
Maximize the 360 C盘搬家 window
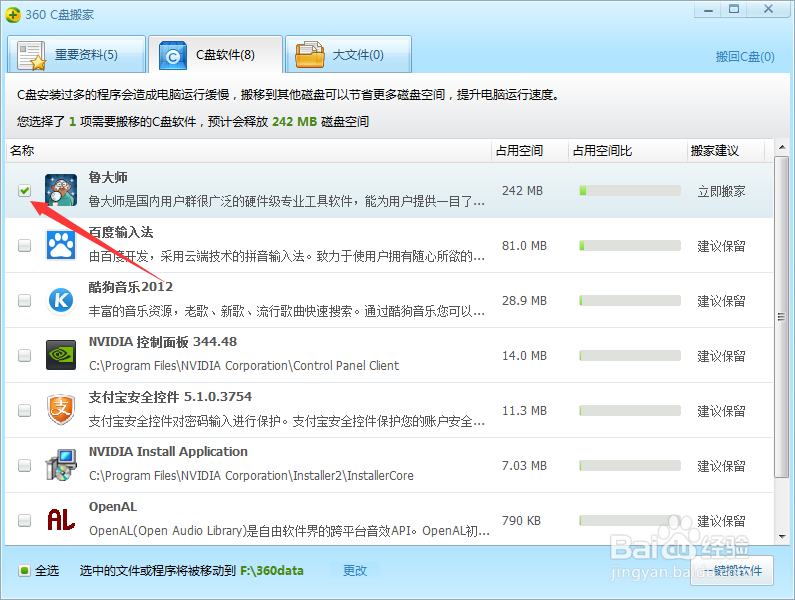(734, 9)
